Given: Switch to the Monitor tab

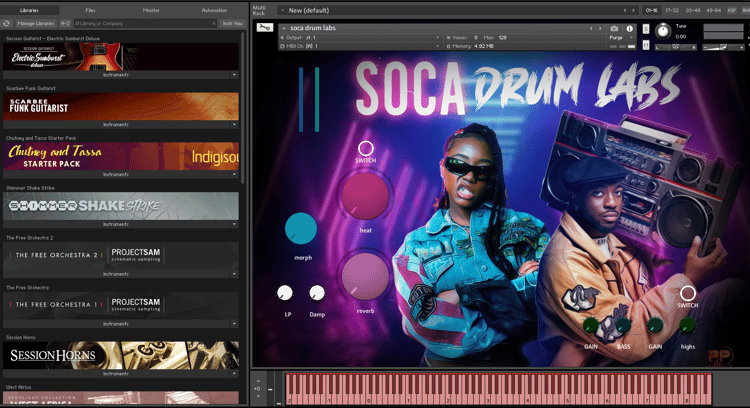Looking at the screenshot, I should 151,10.
